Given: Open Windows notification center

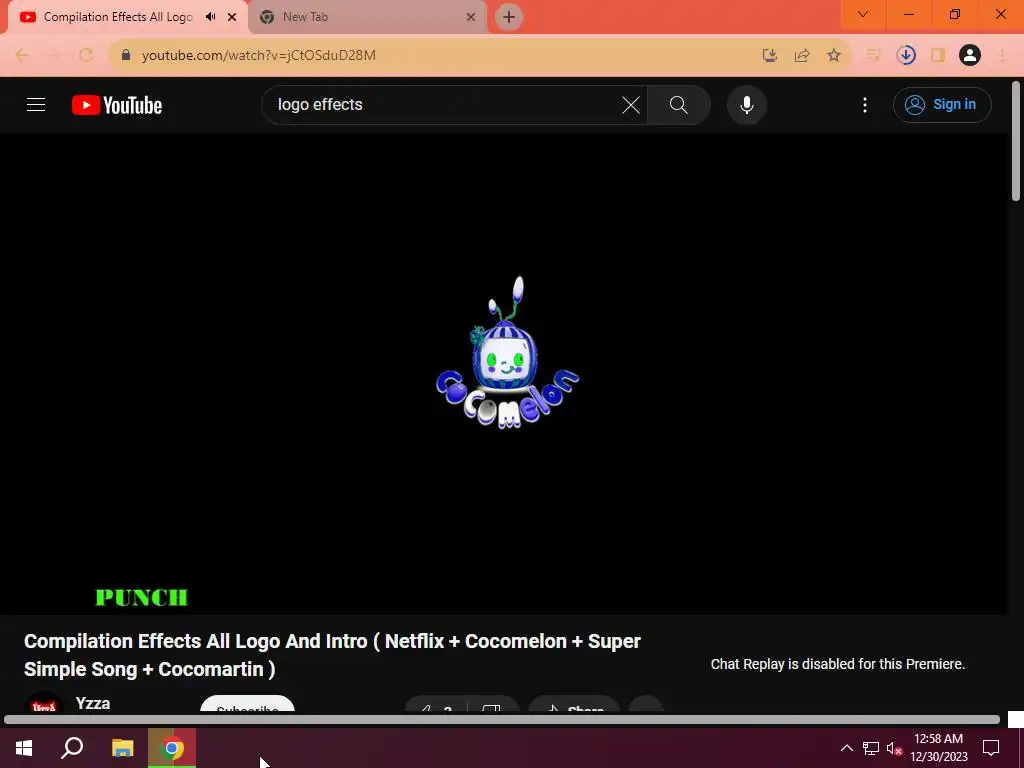Looking at the screenshot, I should point(991,748).
